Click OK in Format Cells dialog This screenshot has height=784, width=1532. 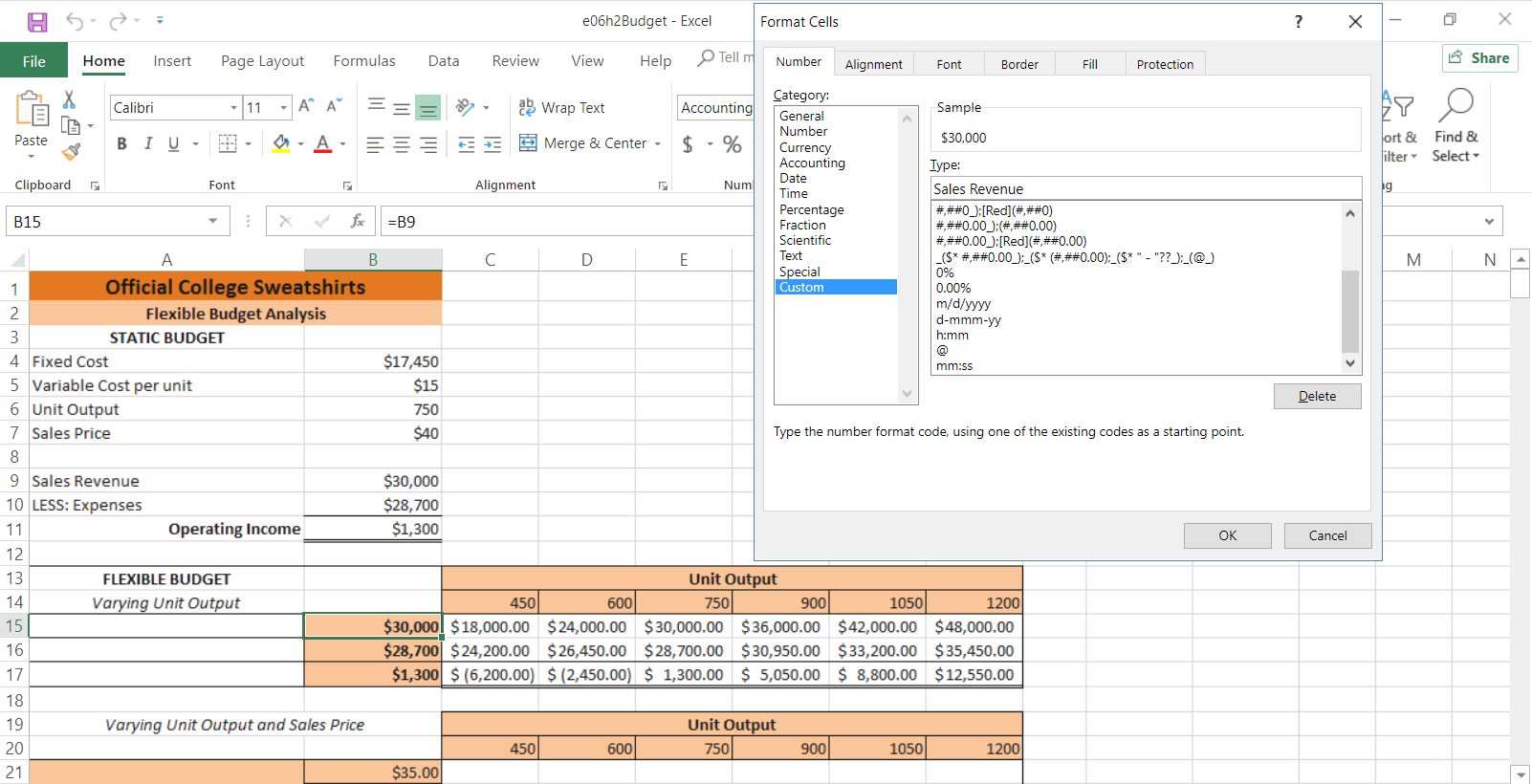point(1228,535)
